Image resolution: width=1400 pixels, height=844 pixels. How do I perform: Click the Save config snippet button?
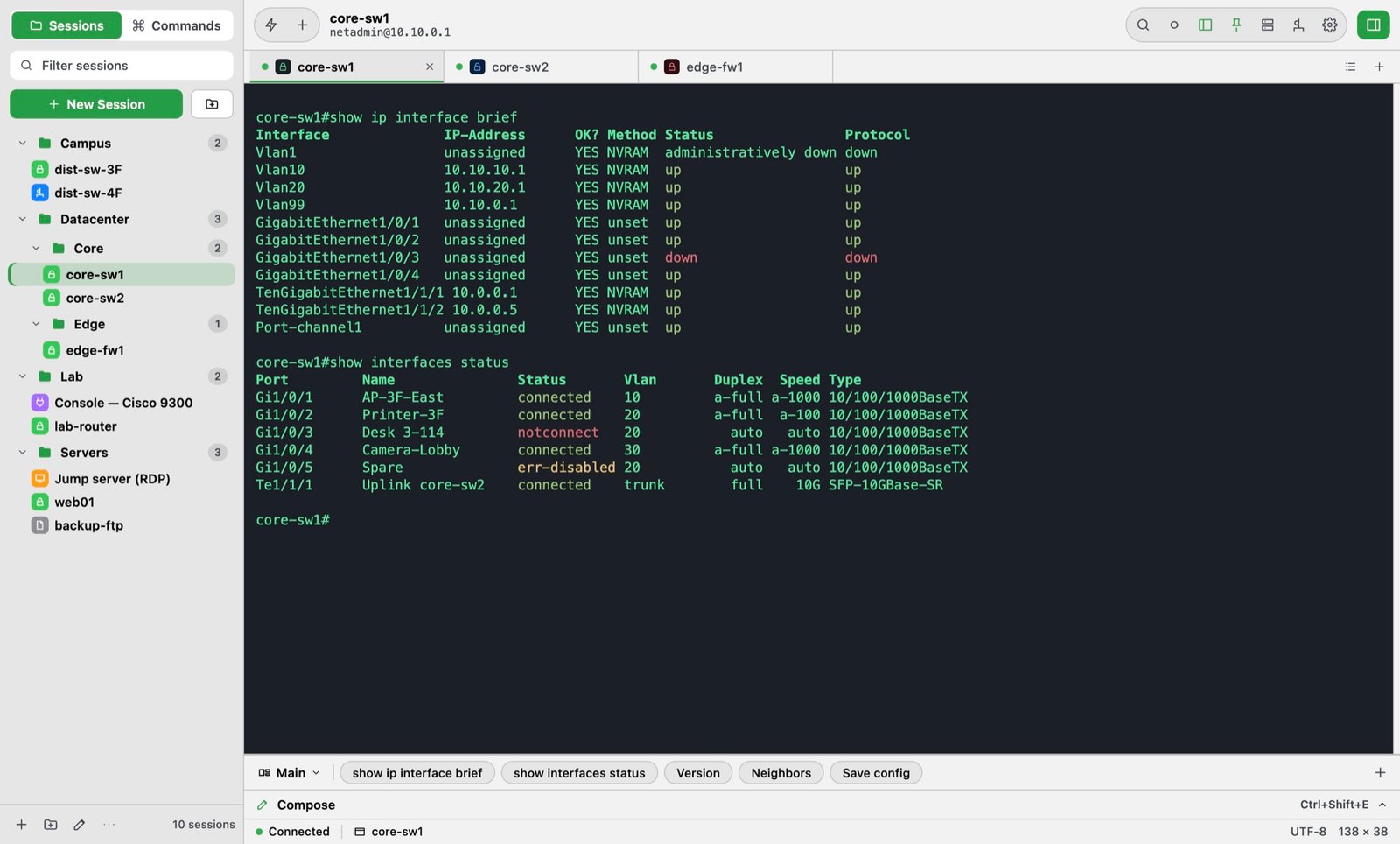pos(876,773)
